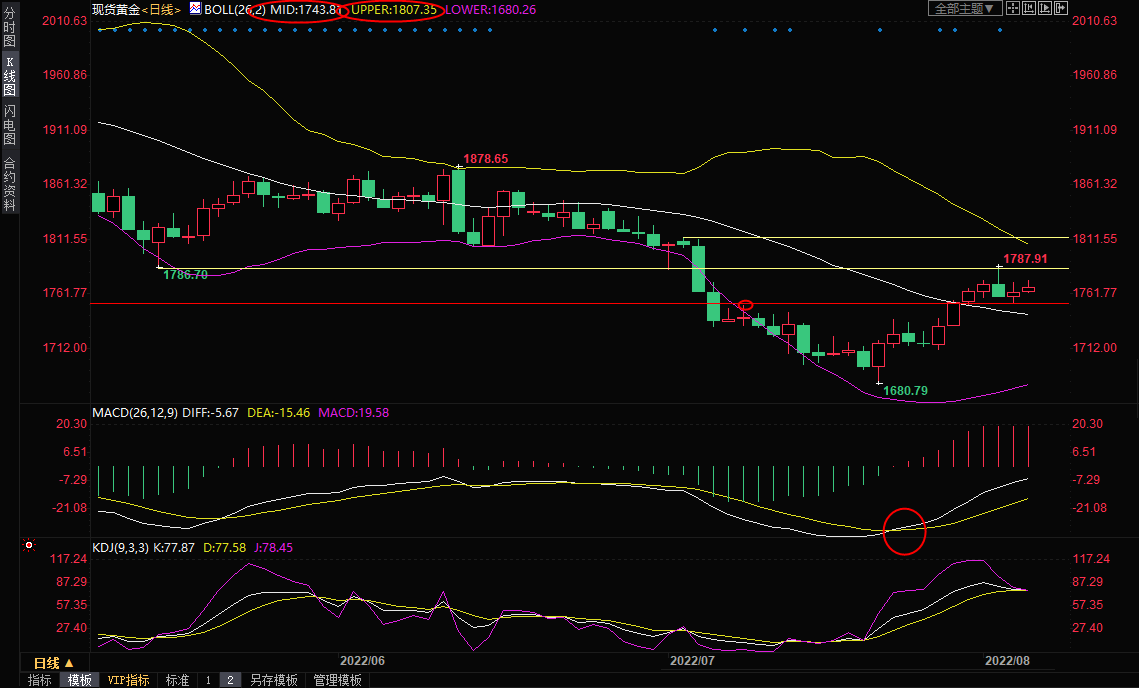Click the red circle marker on MACD crossover

(905, 532)
